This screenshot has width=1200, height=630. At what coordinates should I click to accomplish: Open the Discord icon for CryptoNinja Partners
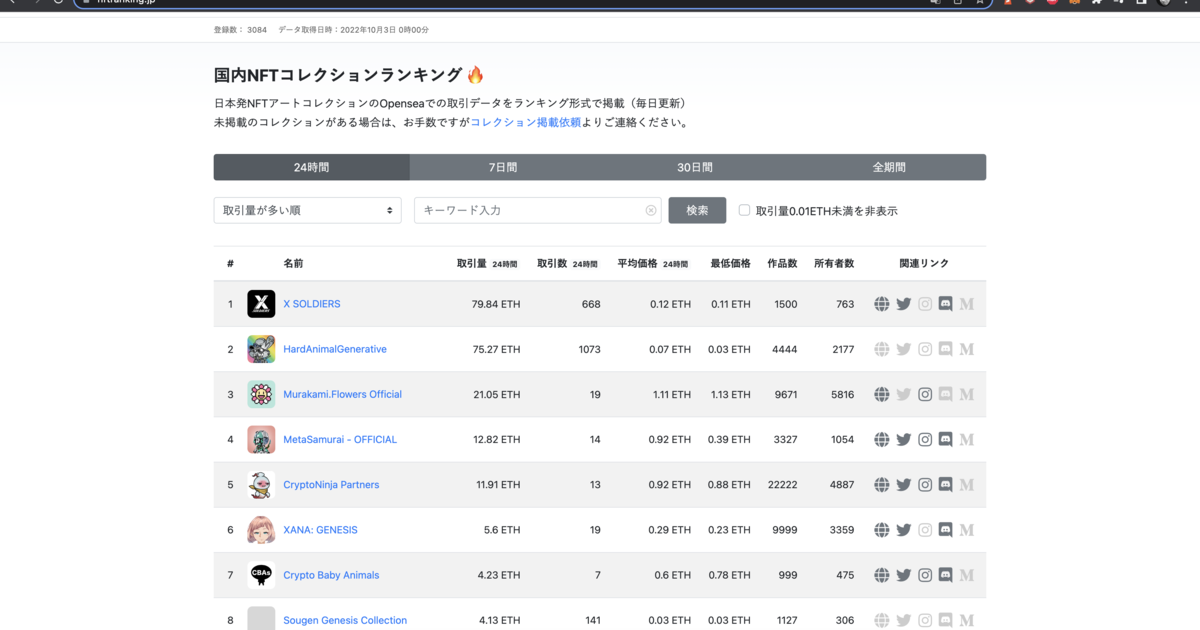click(x=945, y=485)
